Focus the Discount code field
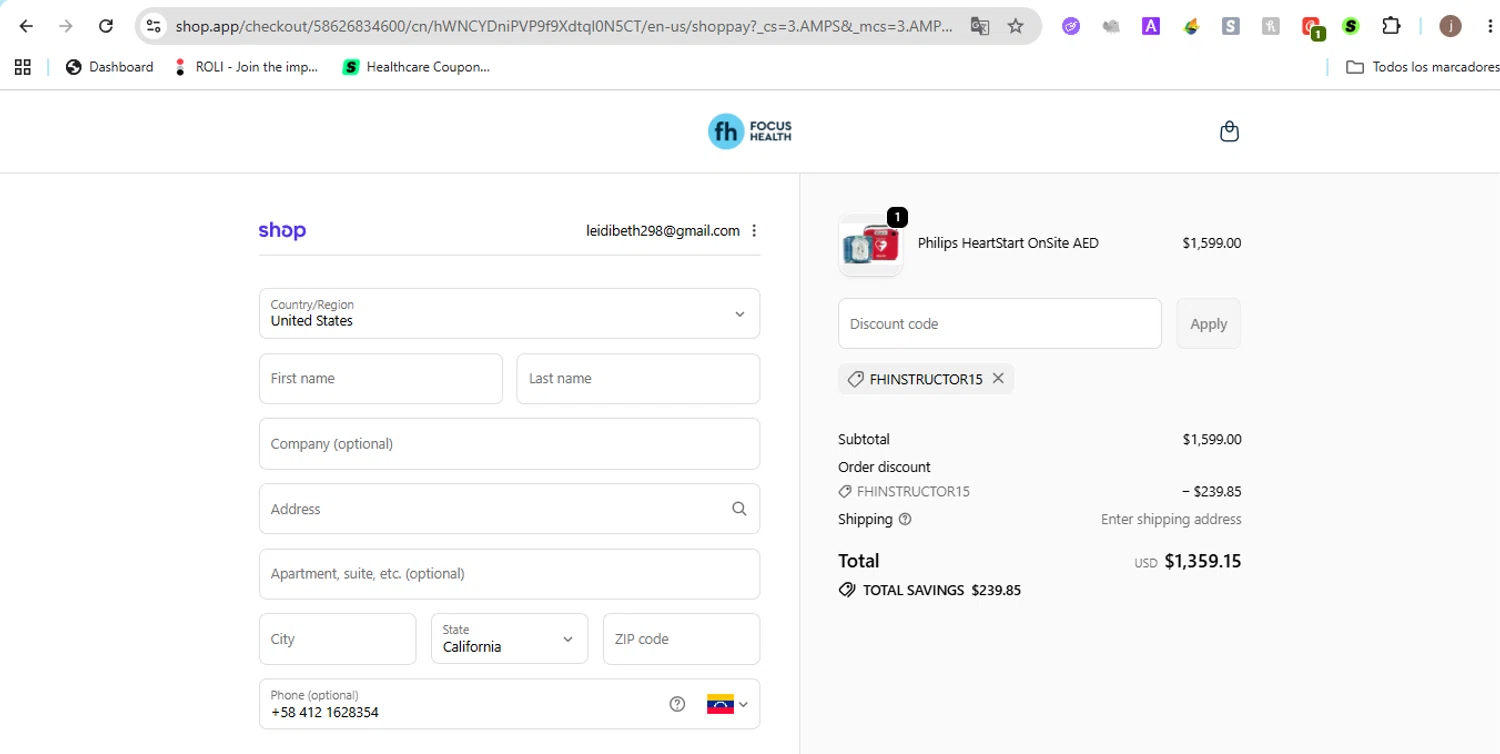Screen dimensions: 1500x754 [1000, 324]
